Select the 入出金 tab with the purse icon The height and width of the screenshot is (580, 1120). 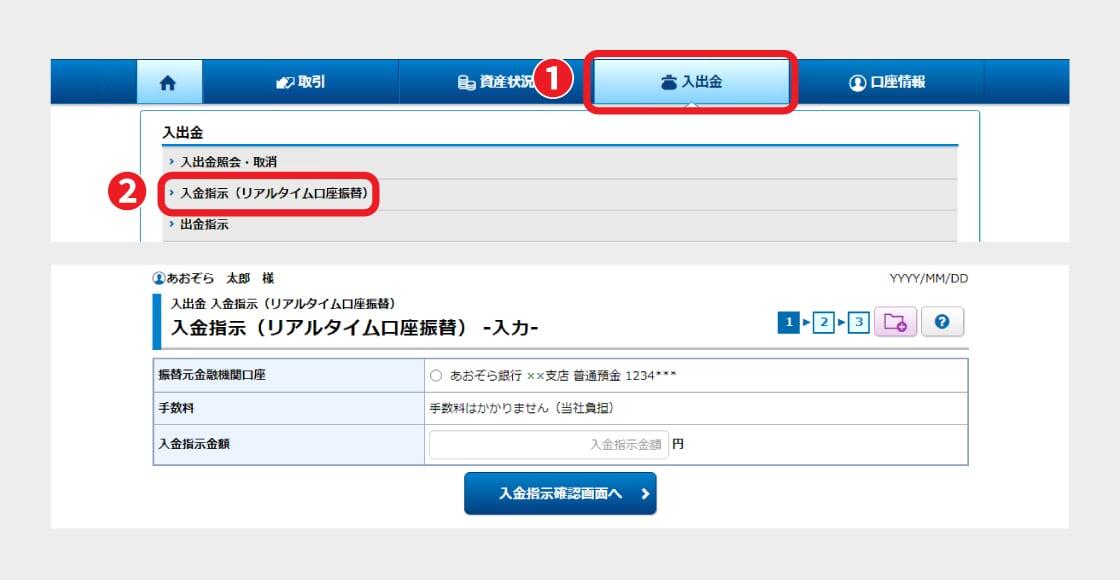point(691,83)
